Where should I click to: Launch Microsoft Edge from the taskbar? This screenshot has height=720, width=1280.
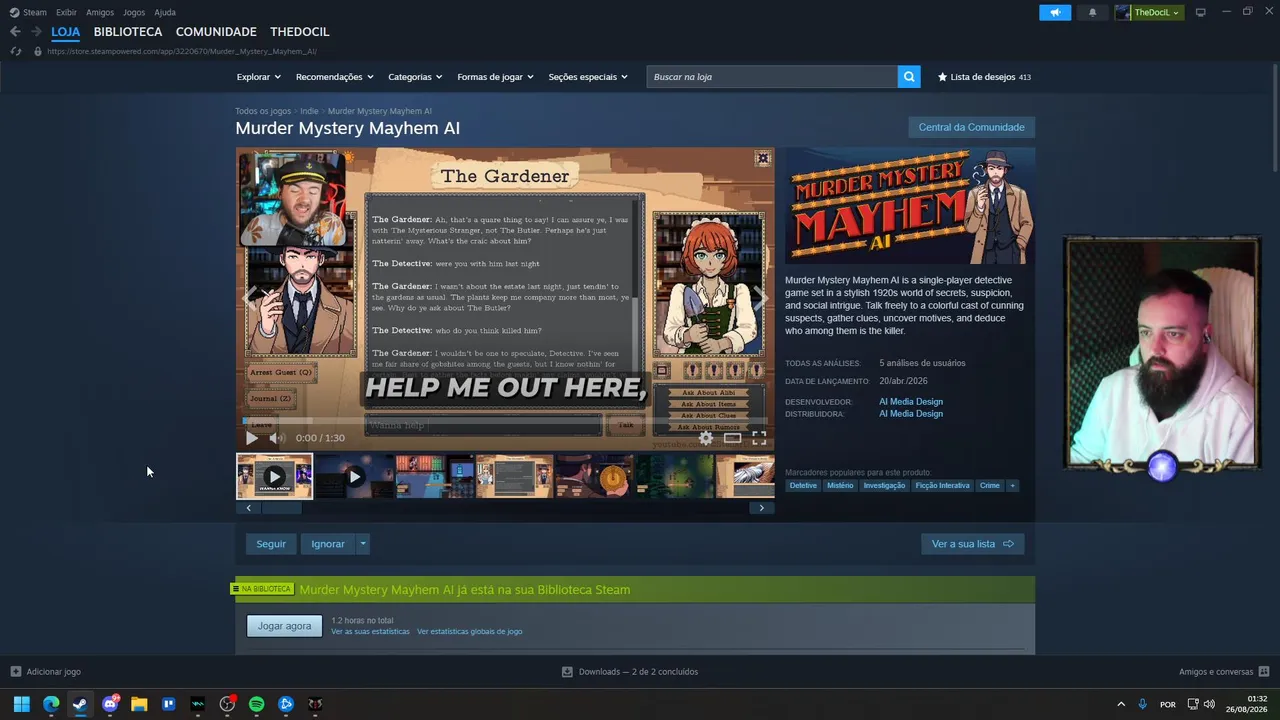(x=51, y=704)
